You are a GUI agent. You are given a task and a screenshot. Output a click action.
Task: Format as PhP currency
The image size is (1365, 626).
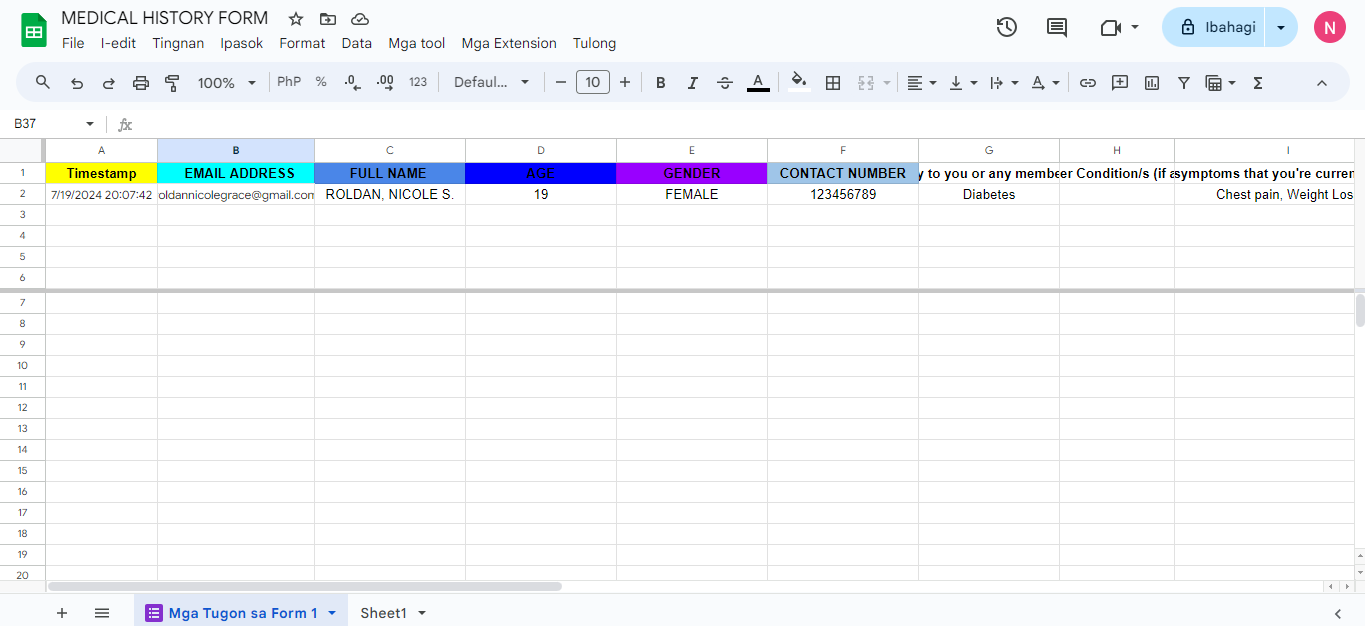pyautogui.click(x=289, y=82)
